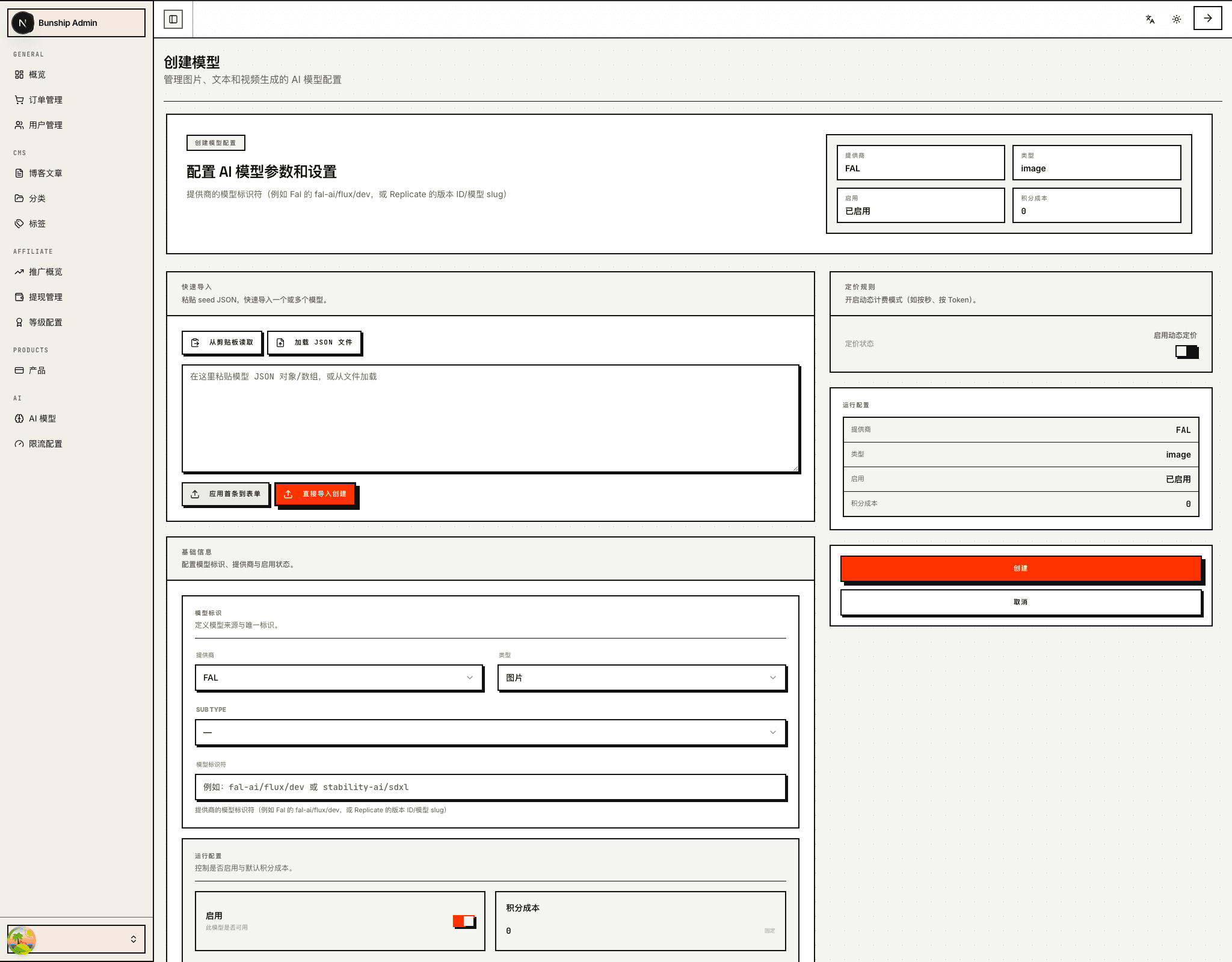This screenshot has width=1232, height=962.
Task: Click the Bunship Admin logo
Action: tap(23, 23)
